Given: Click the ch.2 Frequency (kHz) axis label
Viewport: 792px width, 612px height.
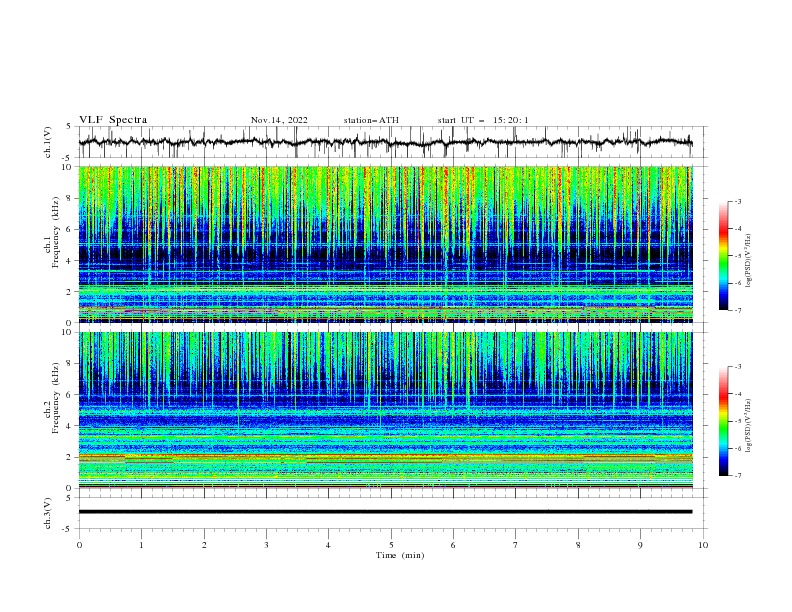Looking at the screenshot, I should point(52,397).
